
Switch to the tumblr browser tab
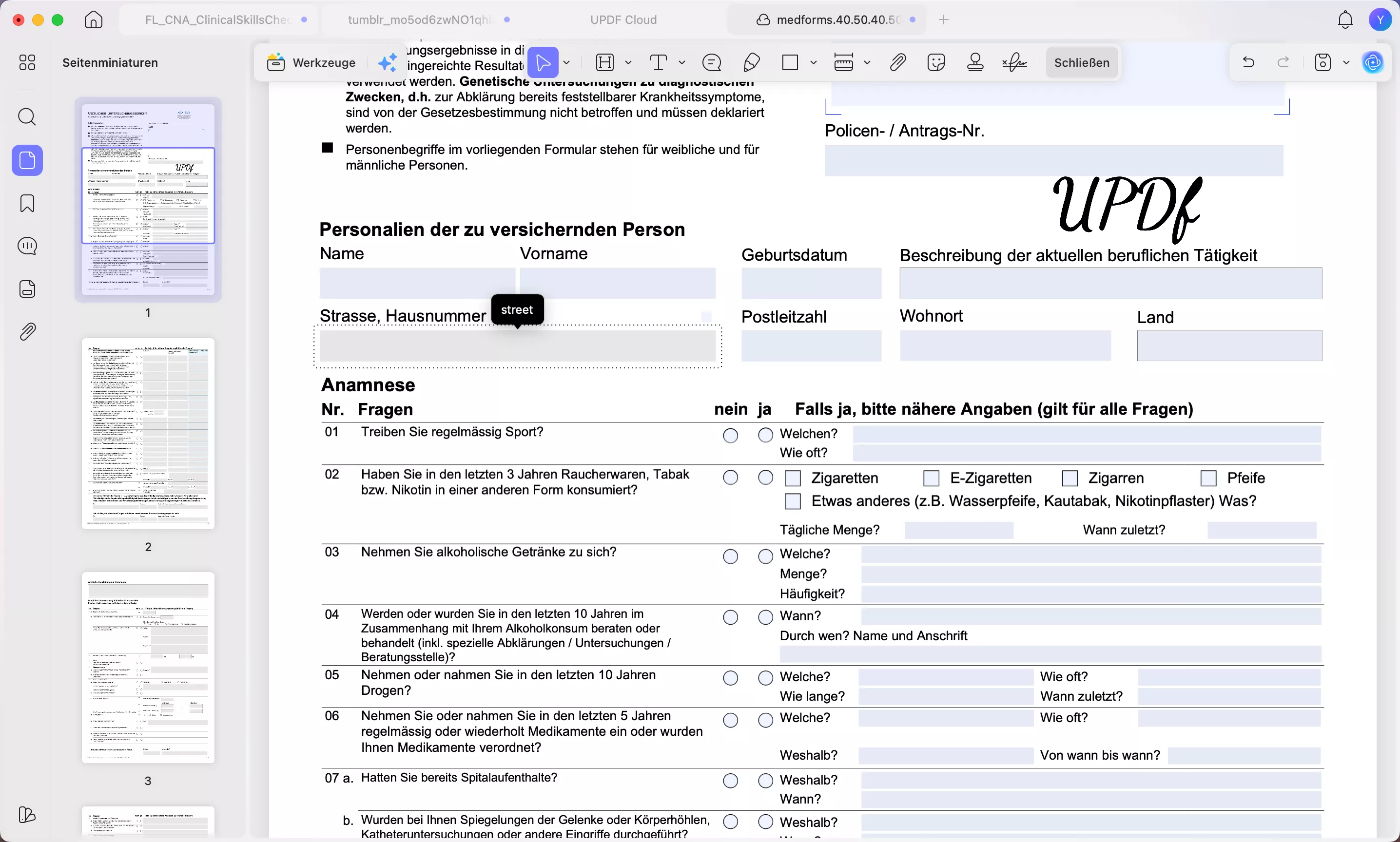(420, 19)
